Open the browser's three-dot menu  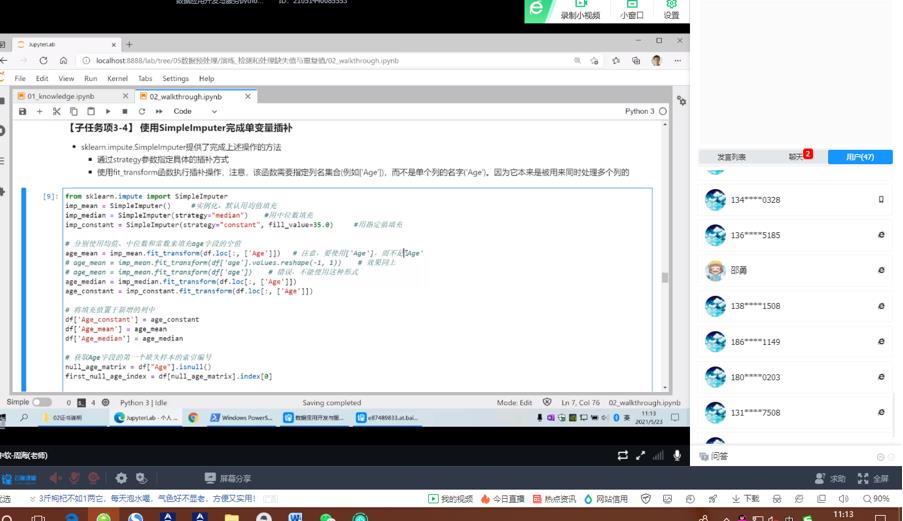[678, 61]
